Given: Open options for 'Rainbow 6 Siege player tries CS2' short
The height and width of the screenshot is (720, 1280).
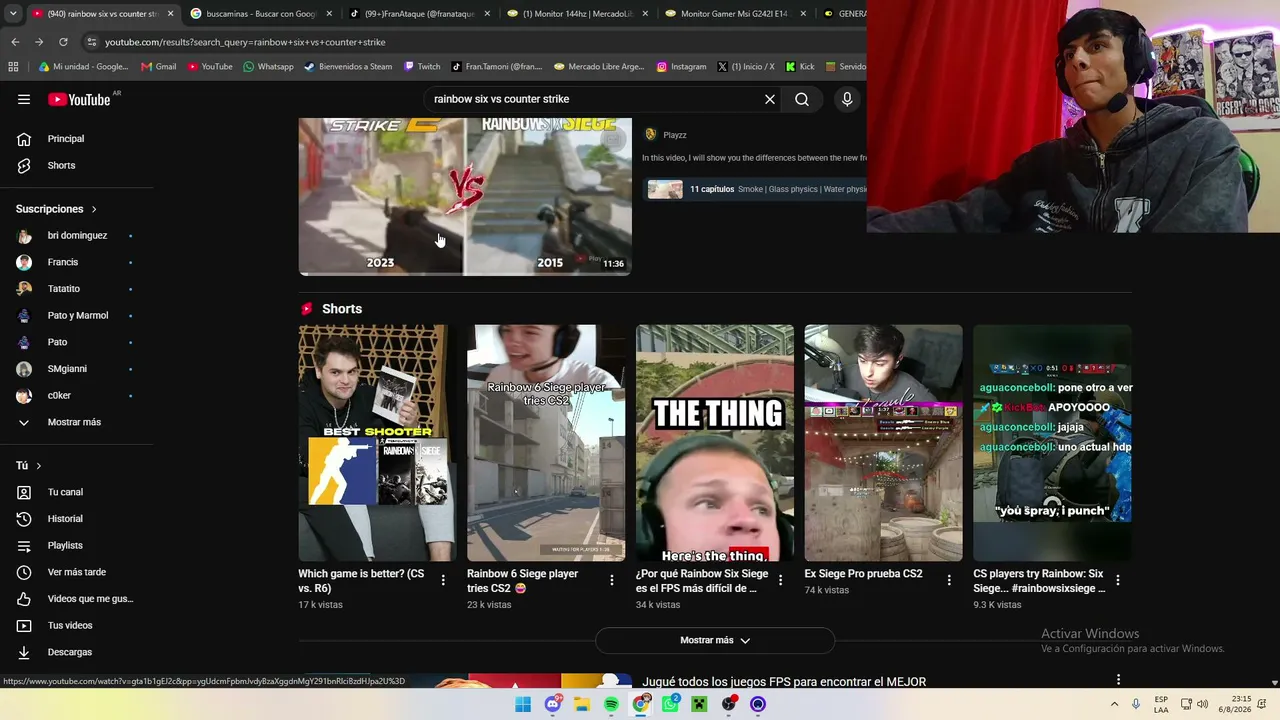Looking at the screenshot, I should tap(612, 580).
